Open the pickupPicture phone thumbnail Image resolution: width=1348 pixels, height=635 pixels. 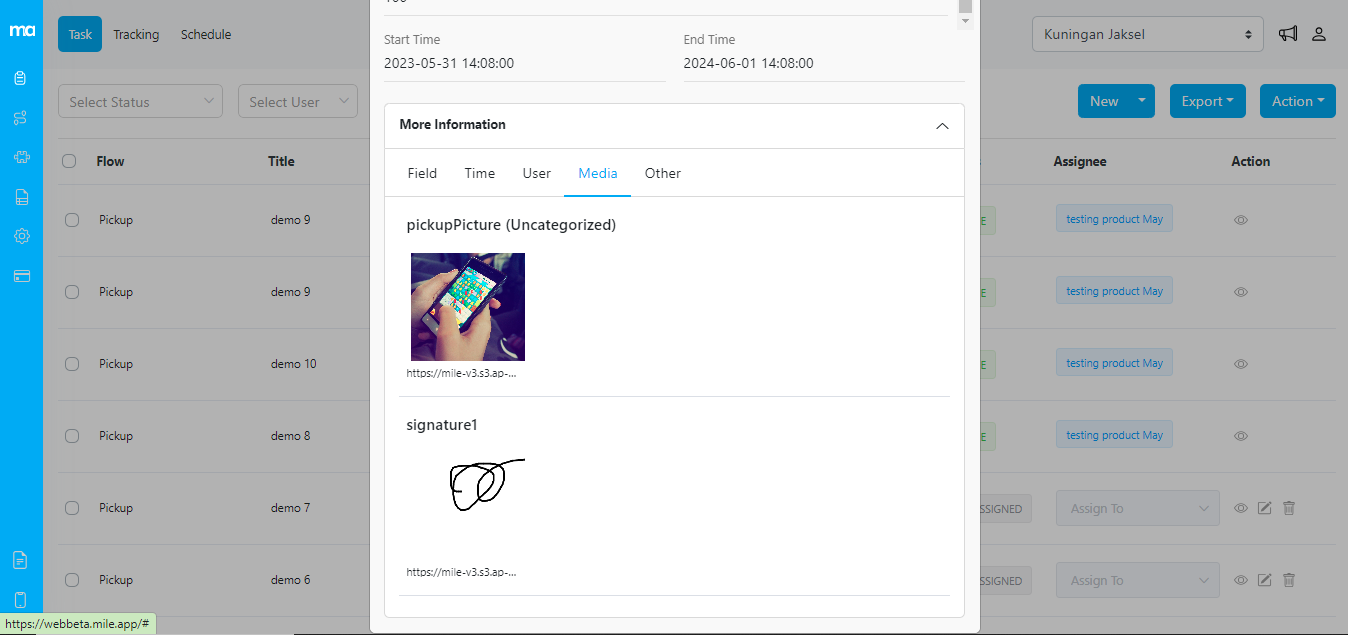(x=468, y=307)
